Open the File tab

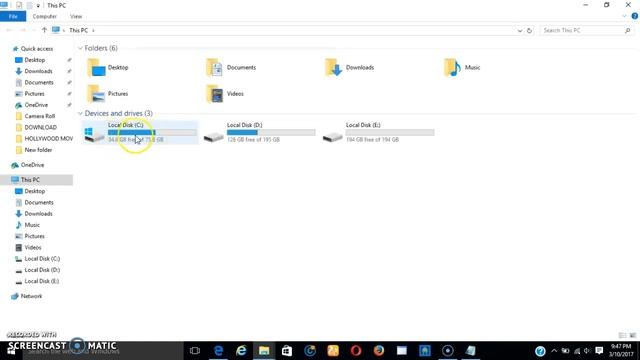click(13, 16)
